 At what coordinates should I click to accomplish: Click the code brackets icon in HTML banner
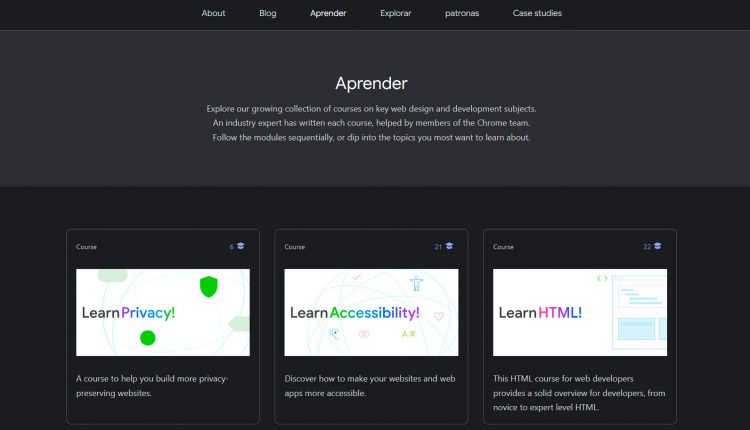[x=602, y=278]
